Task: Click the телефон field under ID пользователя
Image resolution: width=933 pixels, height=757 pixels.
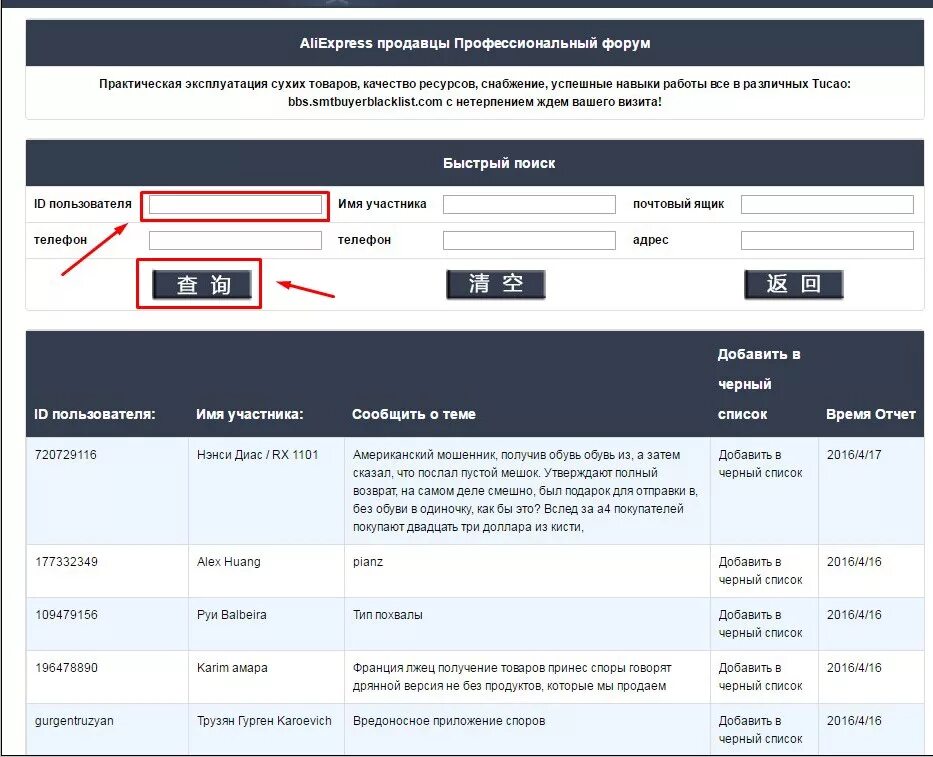Action: click(x=235, y=240)
